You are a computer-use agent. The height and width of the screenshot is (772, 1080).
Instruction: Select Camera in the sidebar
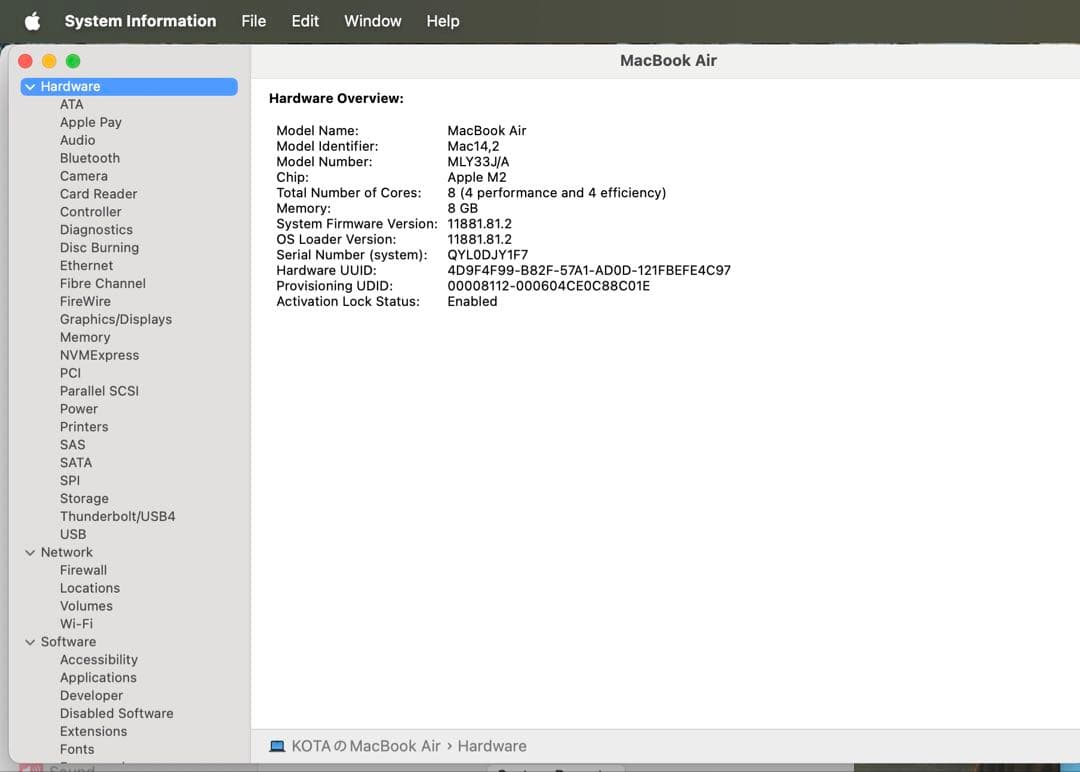tap(84, 176)
